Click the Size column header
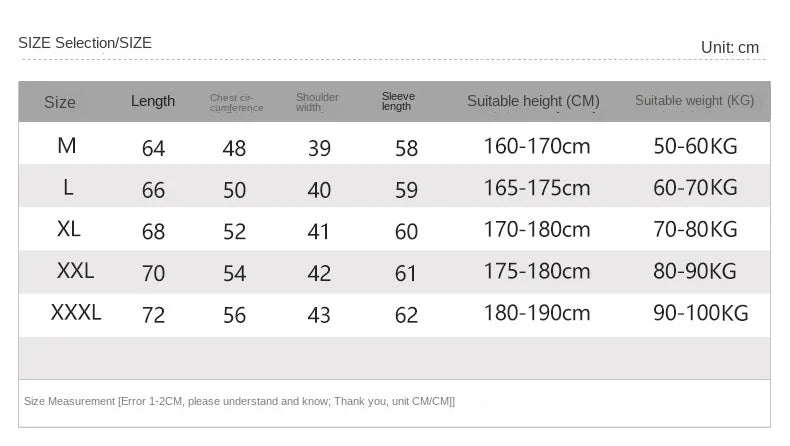 (x=60, y=102)
